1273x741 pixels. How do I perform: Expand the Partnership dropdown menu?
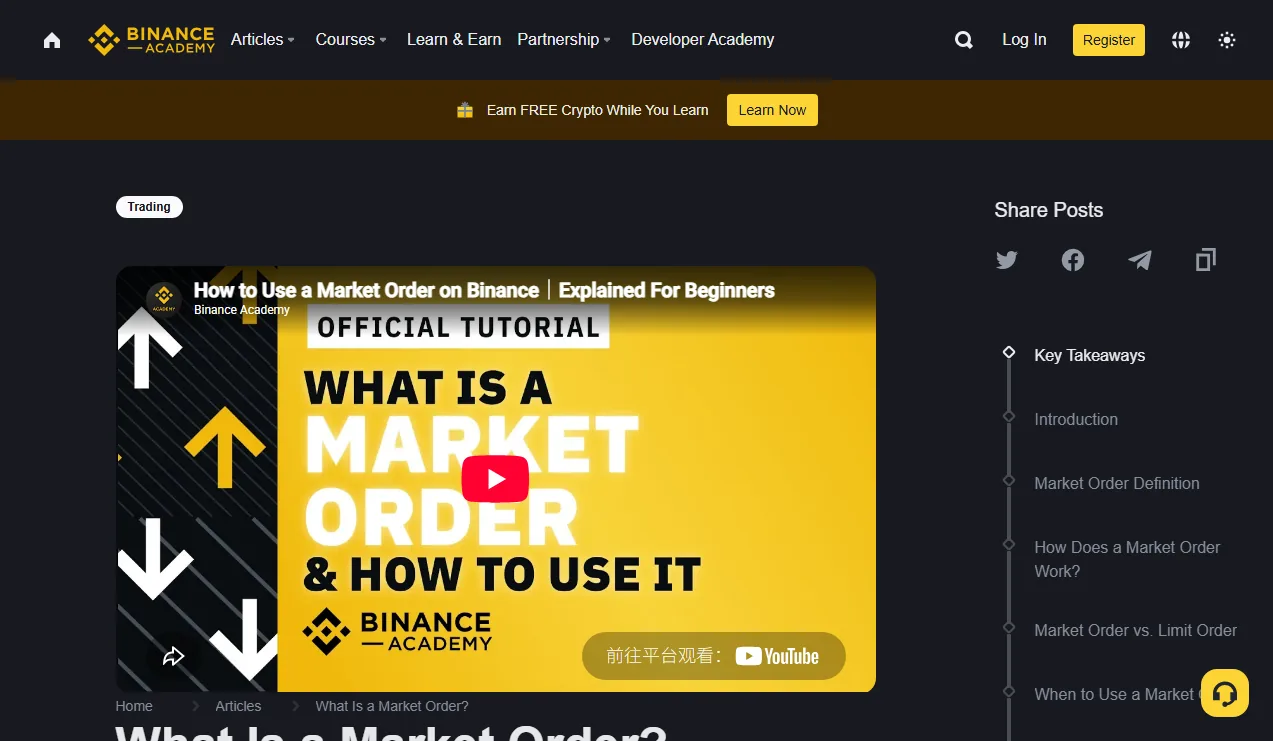pos(564,40)
